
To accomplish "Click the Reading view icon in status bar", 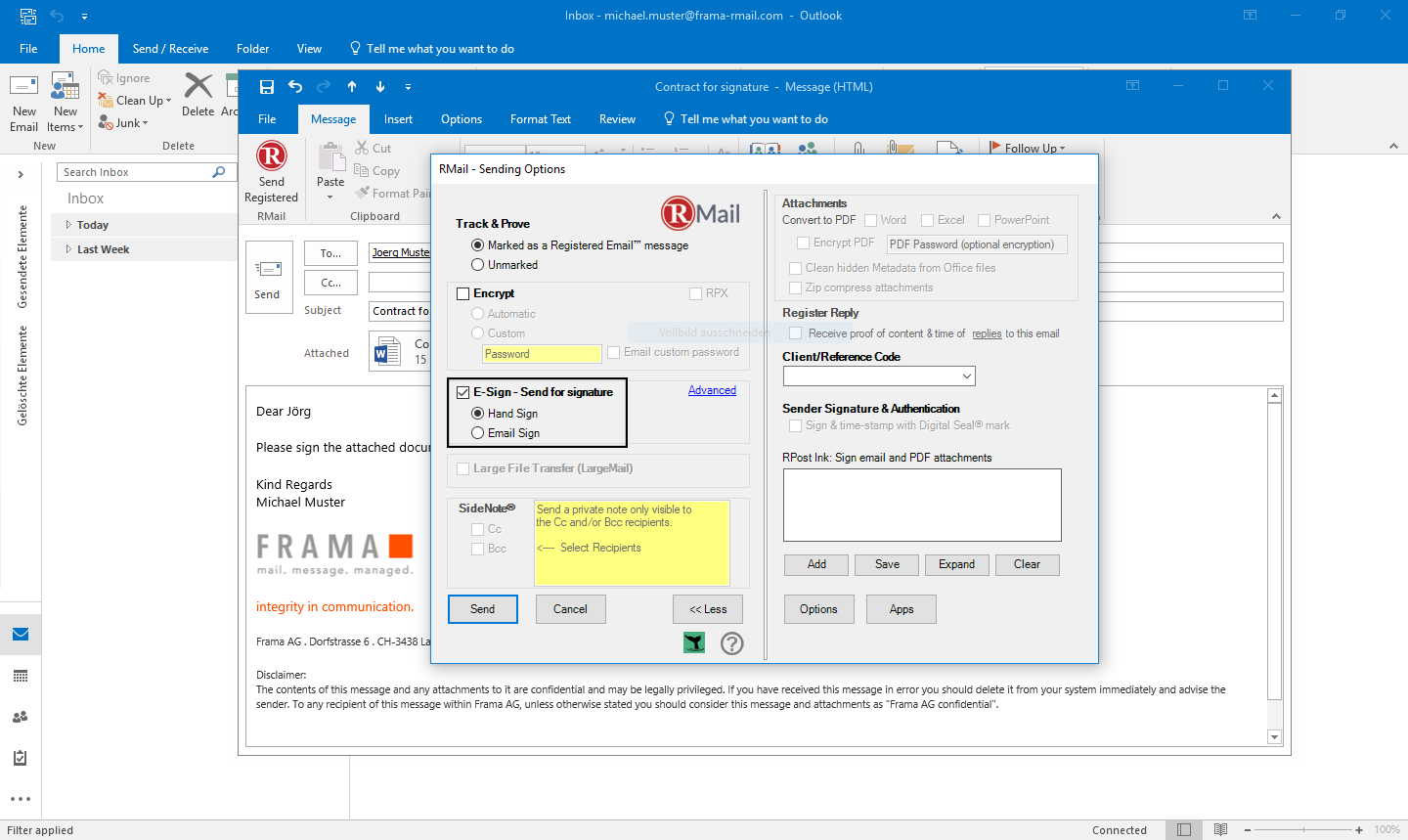I will click(1221, 829).
